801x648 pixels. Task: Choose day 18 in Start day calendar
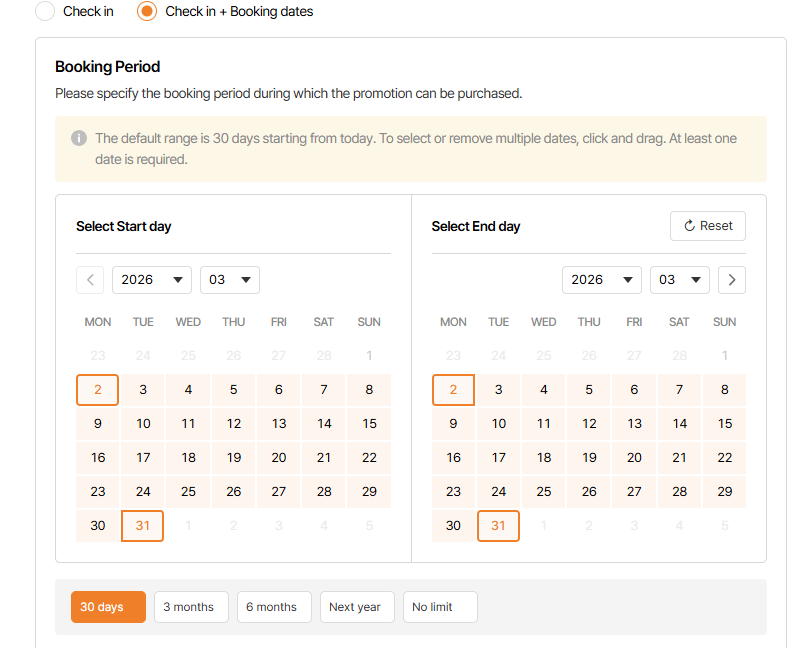pos(188,458)
